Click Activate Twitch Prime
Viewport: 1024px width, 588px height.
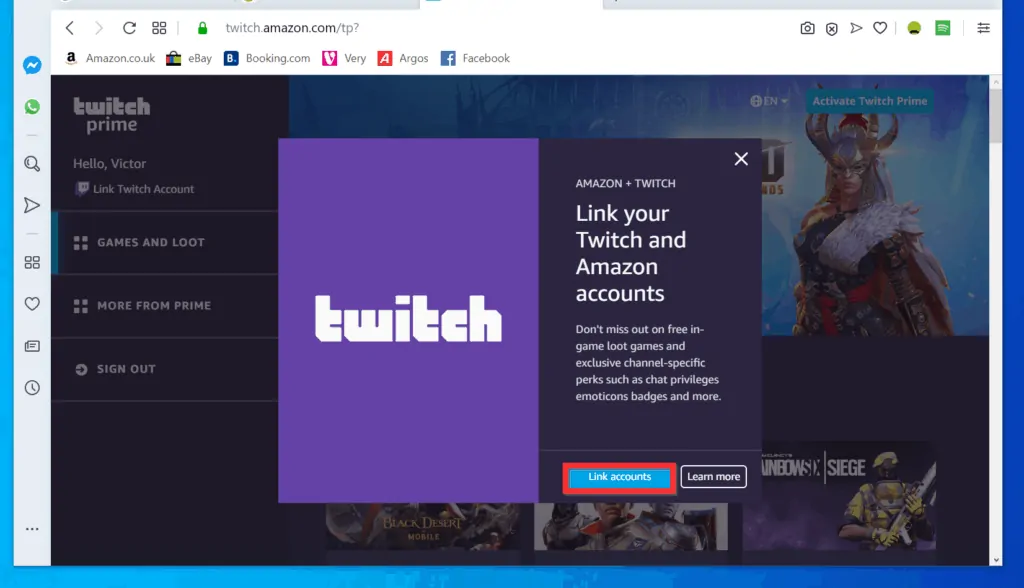[869, 101]
